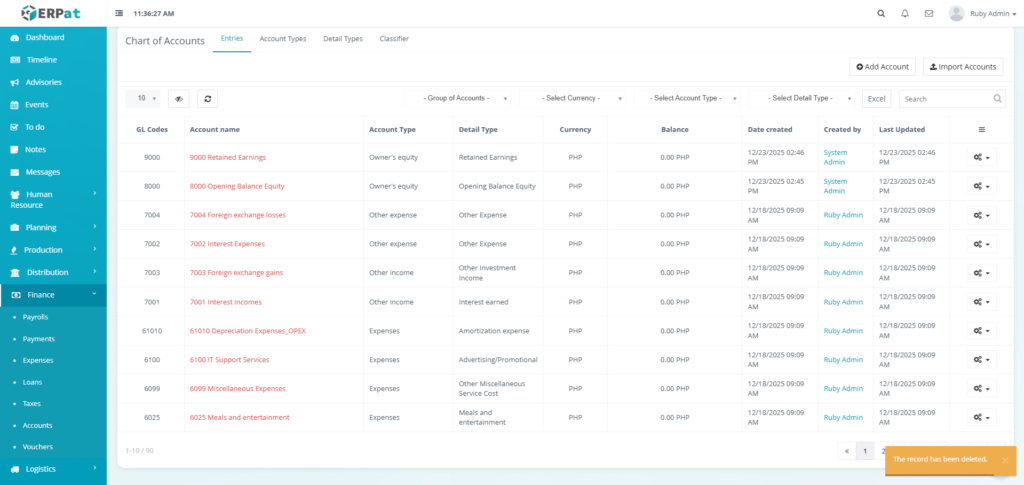Toggle column visibility with eye icon
The width and height of the screenshot is (1024, 485).
click(179, 98)
